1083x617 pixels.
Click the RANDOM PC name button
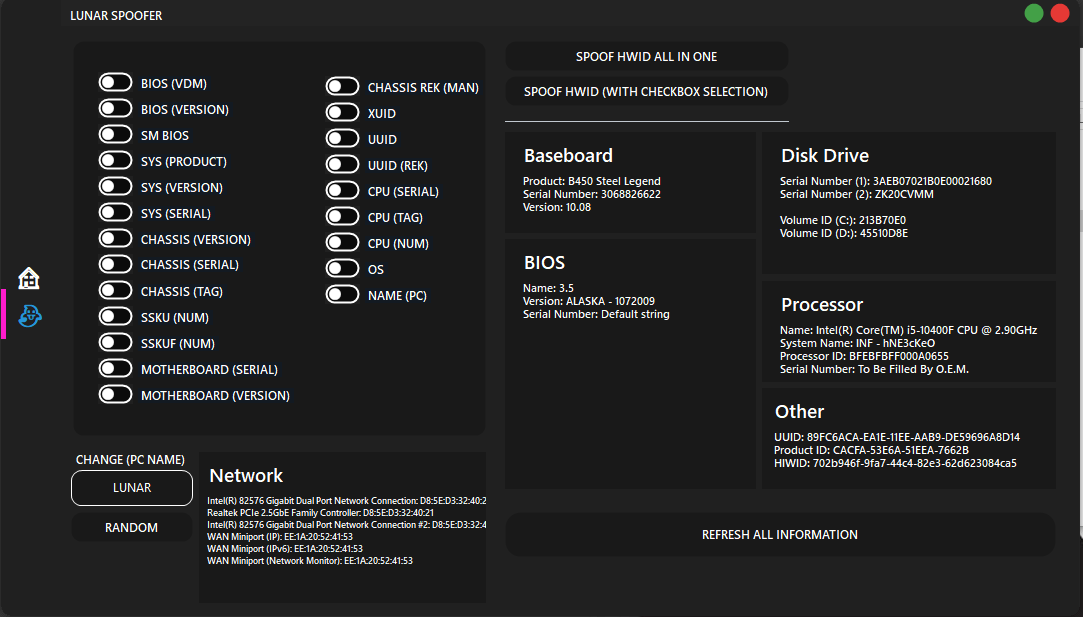[x=131, y=527]
